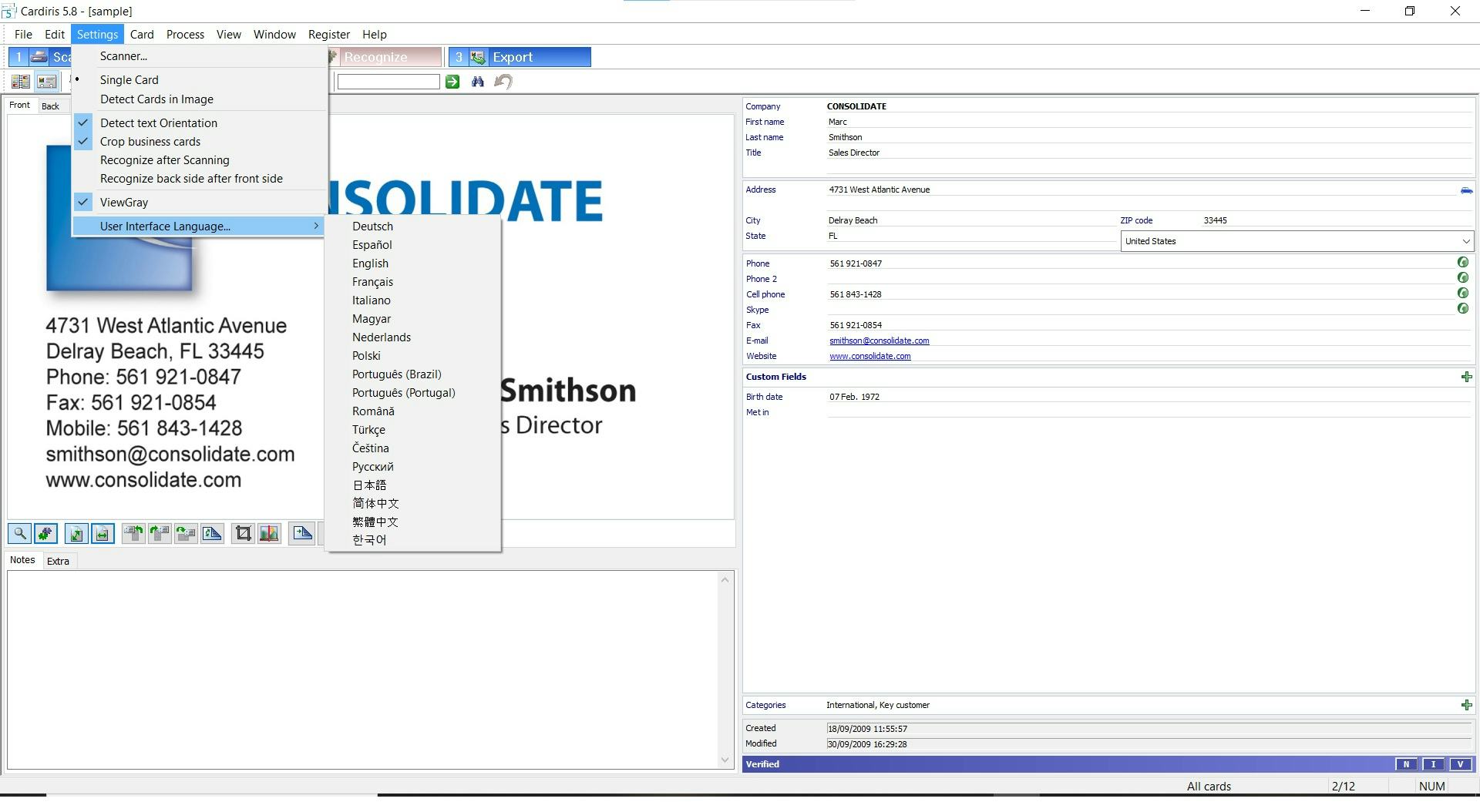Select Deutsch interface language

pos(413,226)
